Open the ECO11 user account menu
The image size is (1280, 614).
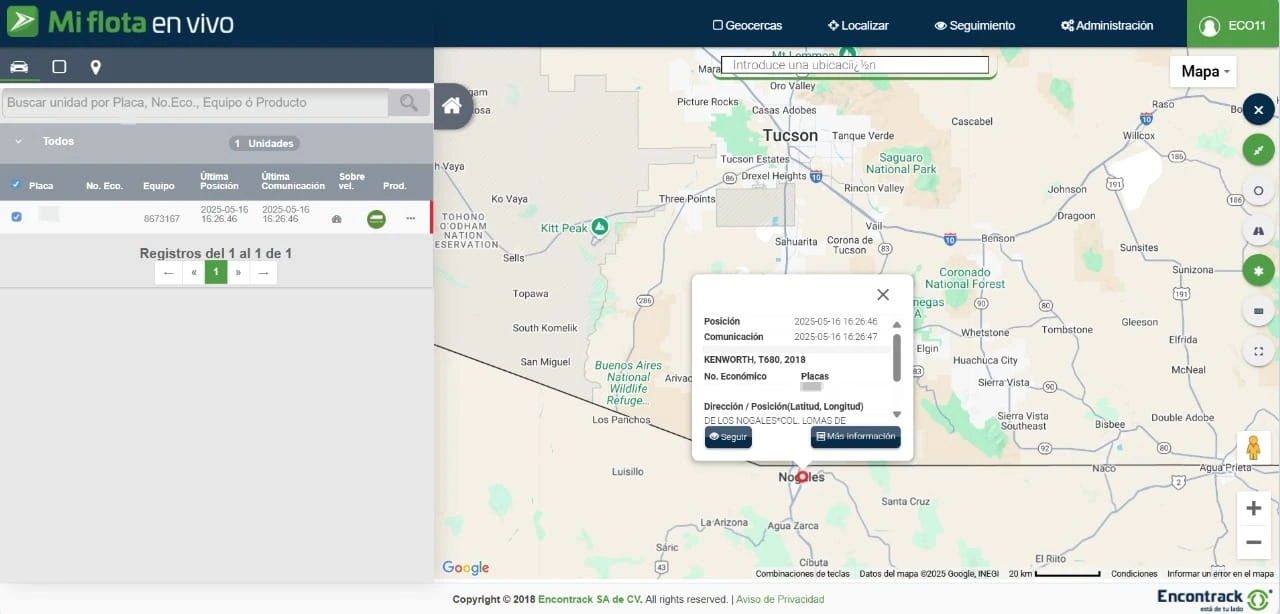[1232, 25]
